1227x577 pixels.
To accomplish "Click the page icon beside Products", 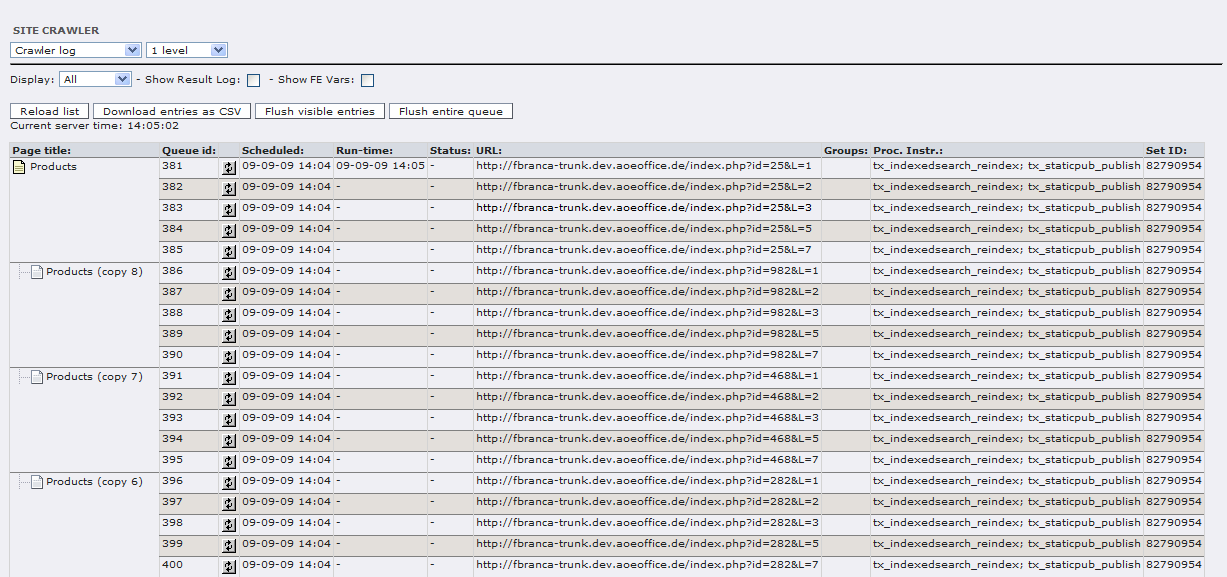I will 19,167.
